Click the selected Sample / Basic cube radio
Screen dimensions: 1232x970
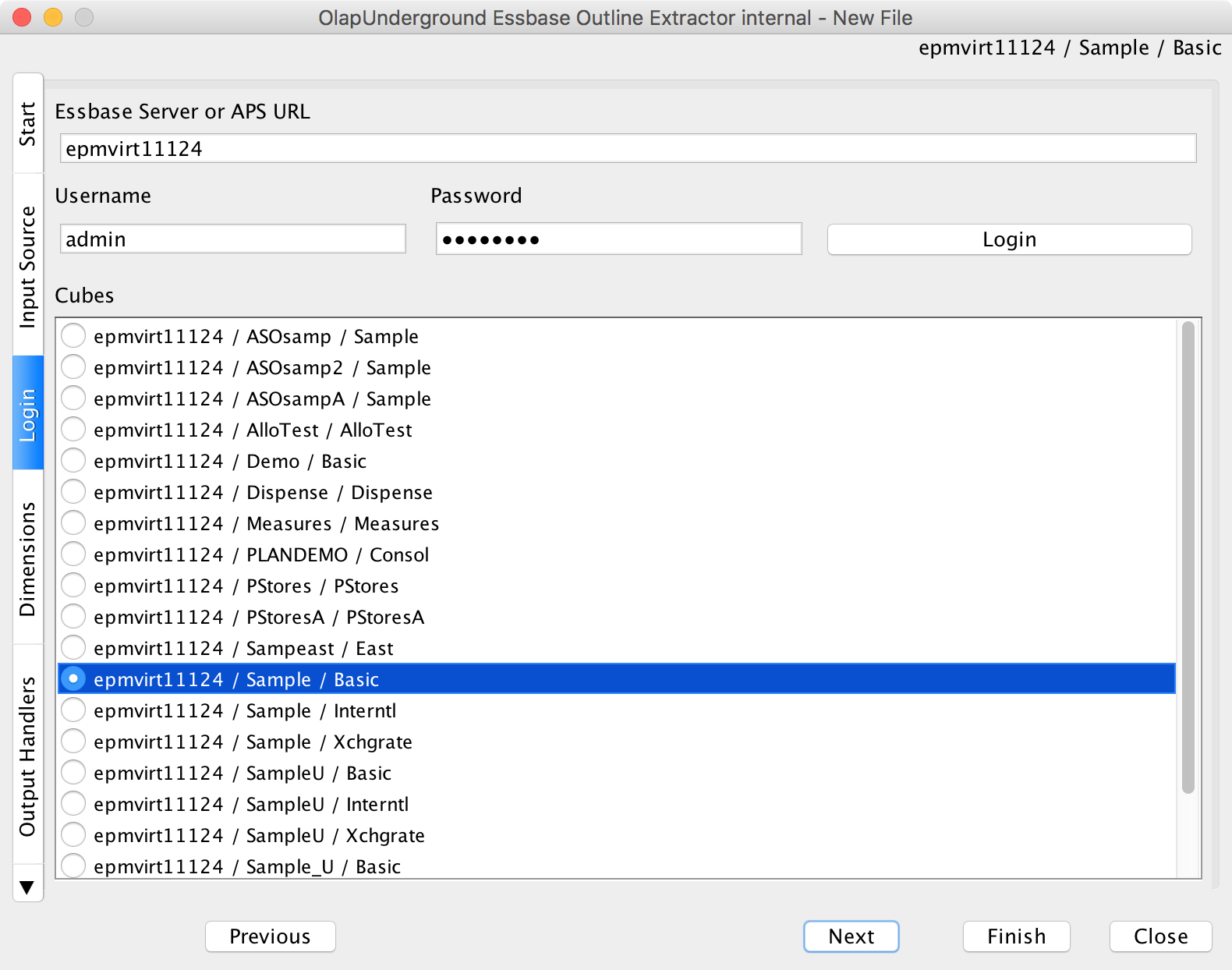click(73, 679)
